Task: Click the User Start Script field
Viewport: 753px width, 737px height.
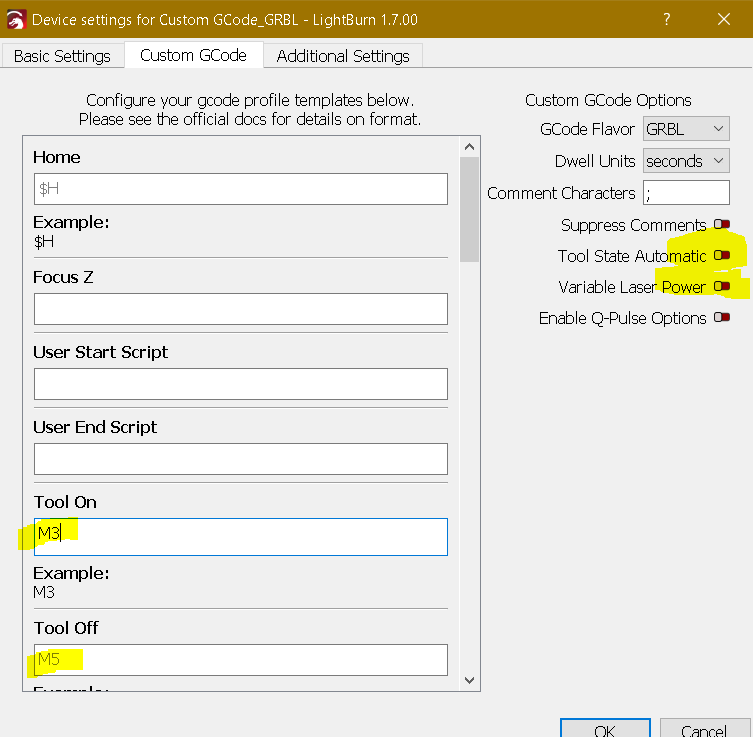Action: (240, 384)
